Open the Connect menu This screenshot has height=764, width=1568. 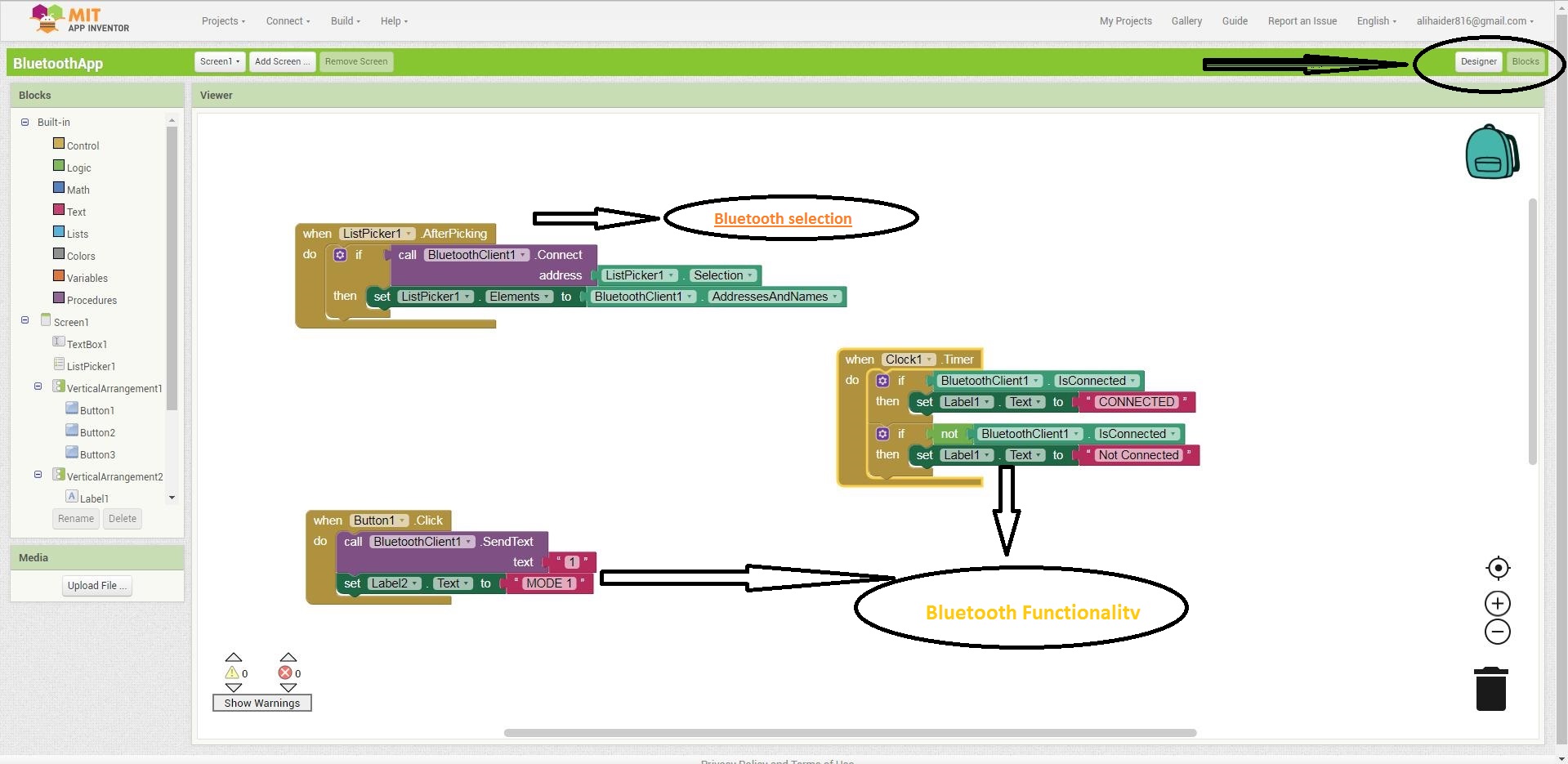(x=288, y=21)
